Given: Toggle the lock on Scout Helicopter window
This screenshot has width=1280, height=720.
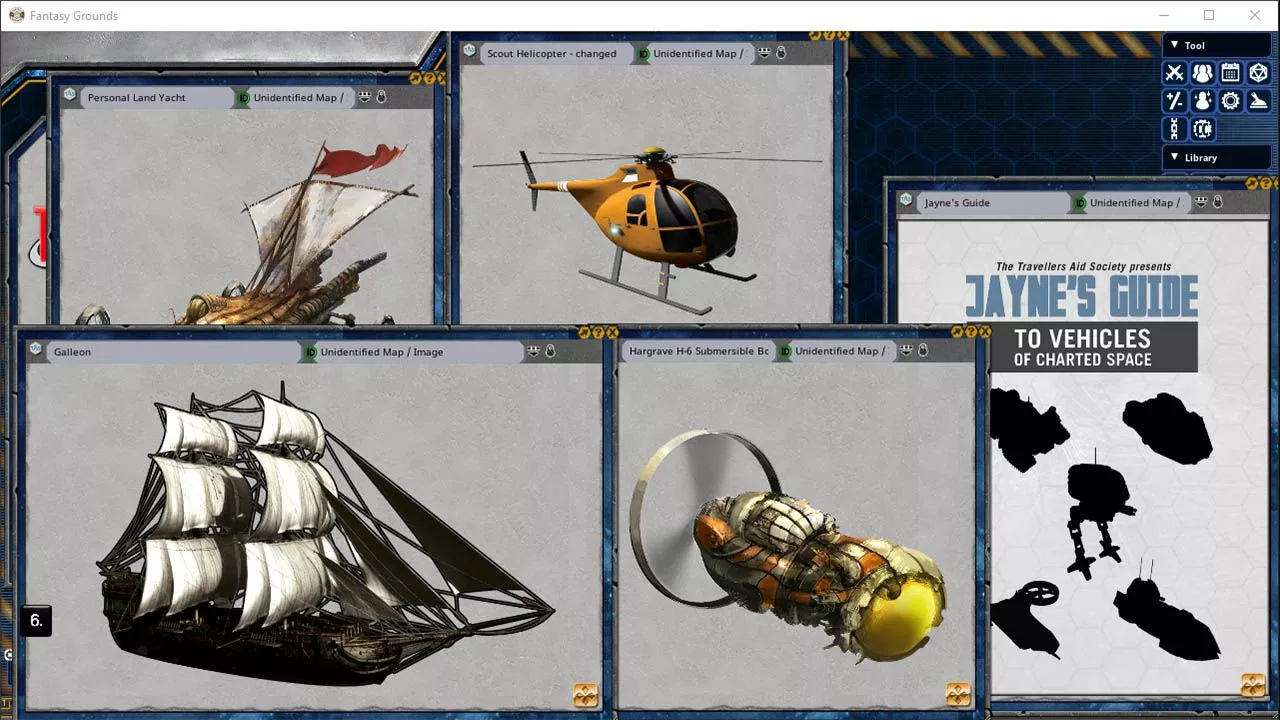Looking at the screenshot, I should click(781, 53).
